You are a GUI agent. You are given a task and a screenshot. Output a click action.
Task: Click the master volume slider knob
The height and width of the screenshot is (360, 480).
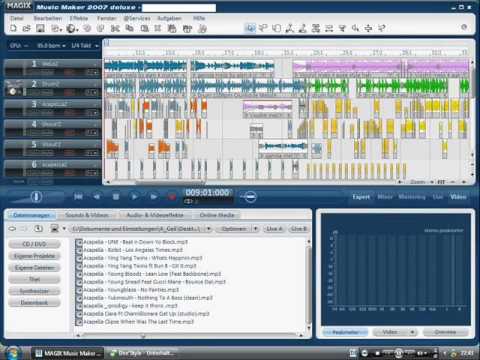click(36, 197)
